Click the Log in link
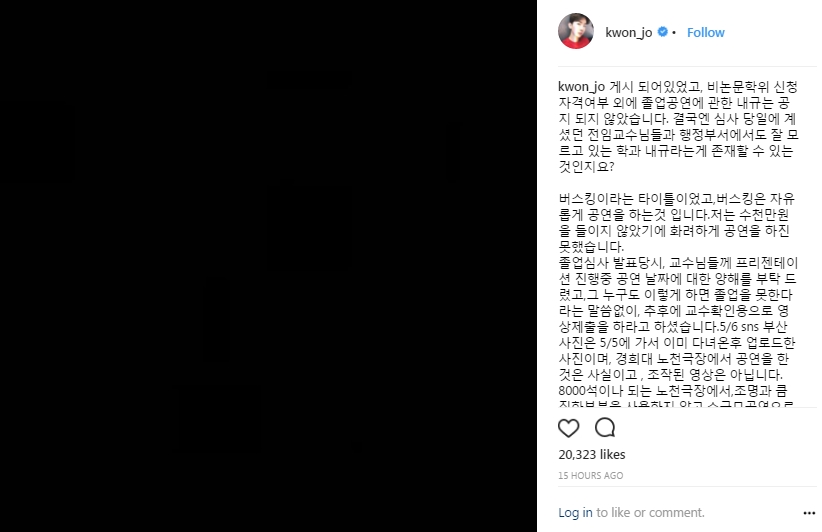 point(575,513)
